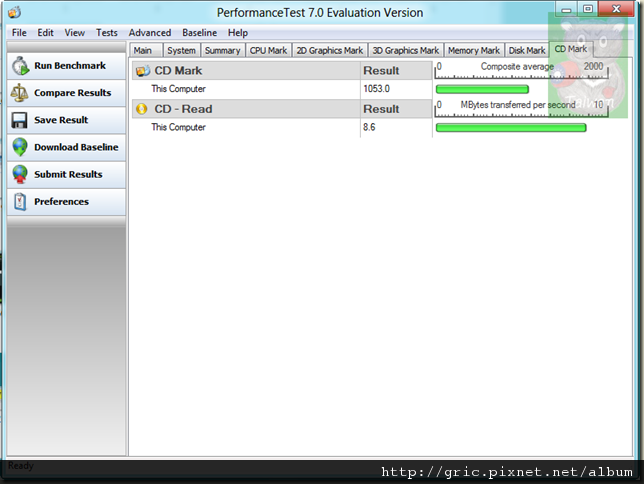Screen dimensions: 644x484
Task: Click This Computer under CD - Read
Action: point(178,127)
